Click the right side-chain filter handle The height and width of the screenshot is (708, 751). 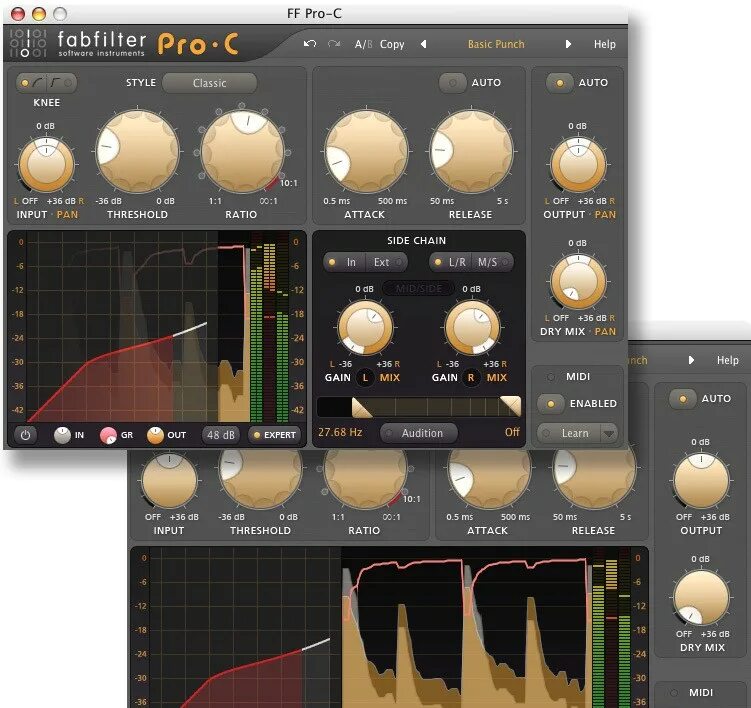tap(511, 406)
